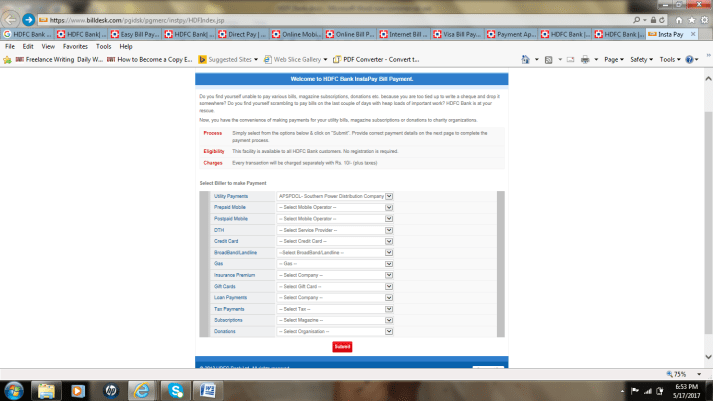The width and height of the screenshot is (713, 401).
Task: Open the HP taskbar icon
Action: coord(110,391)
